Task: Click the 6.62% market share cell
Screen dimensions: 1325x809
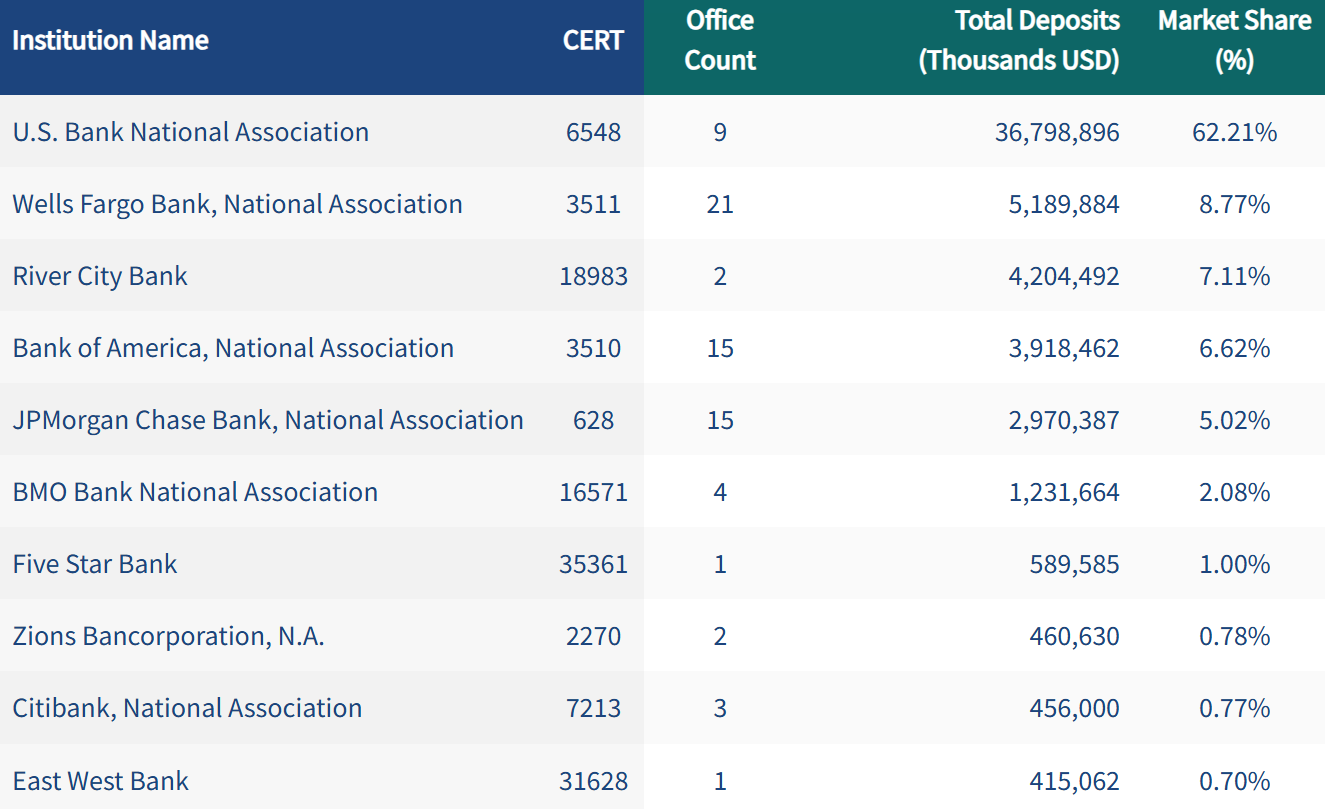Action: tap(1235, 348)
